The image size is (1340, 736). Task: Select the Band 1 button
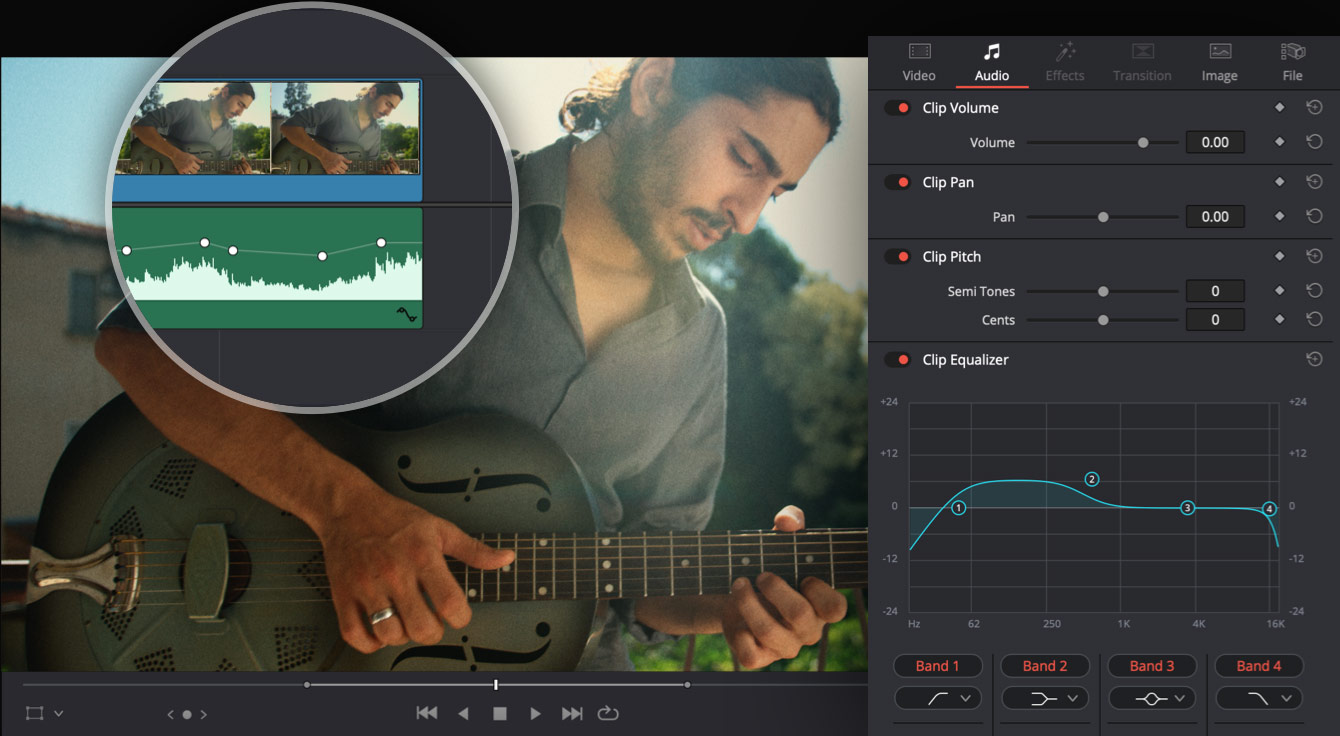click(x=937, y=665)
